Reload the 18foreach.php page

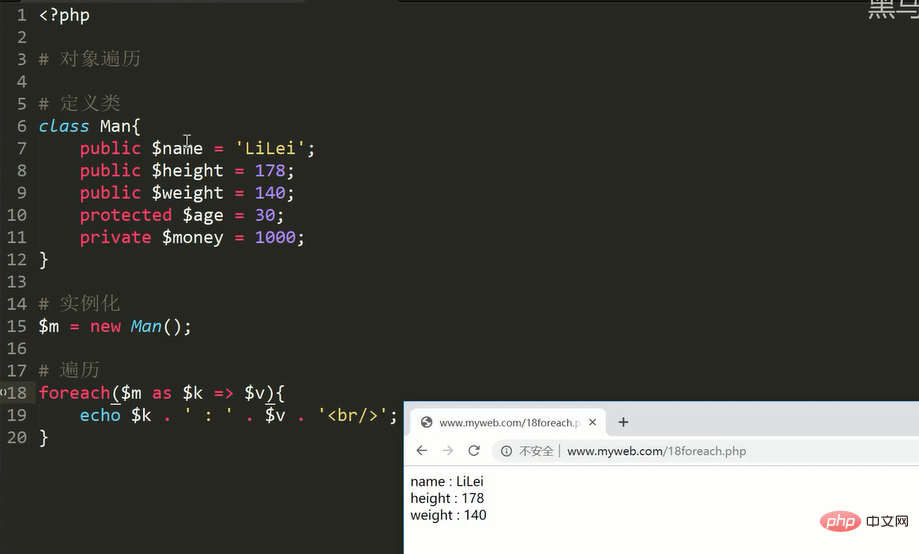474,450
